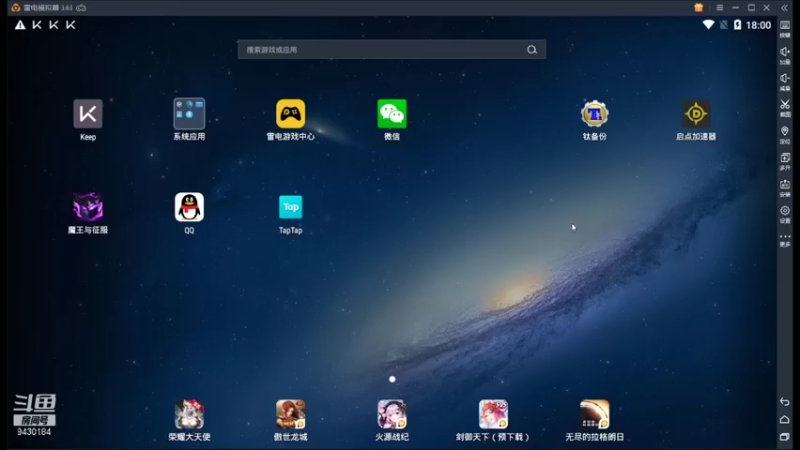This screenshot has height=450, width=800.
Task: Launch the 启点加速器 app
Action: pos(696,114)
